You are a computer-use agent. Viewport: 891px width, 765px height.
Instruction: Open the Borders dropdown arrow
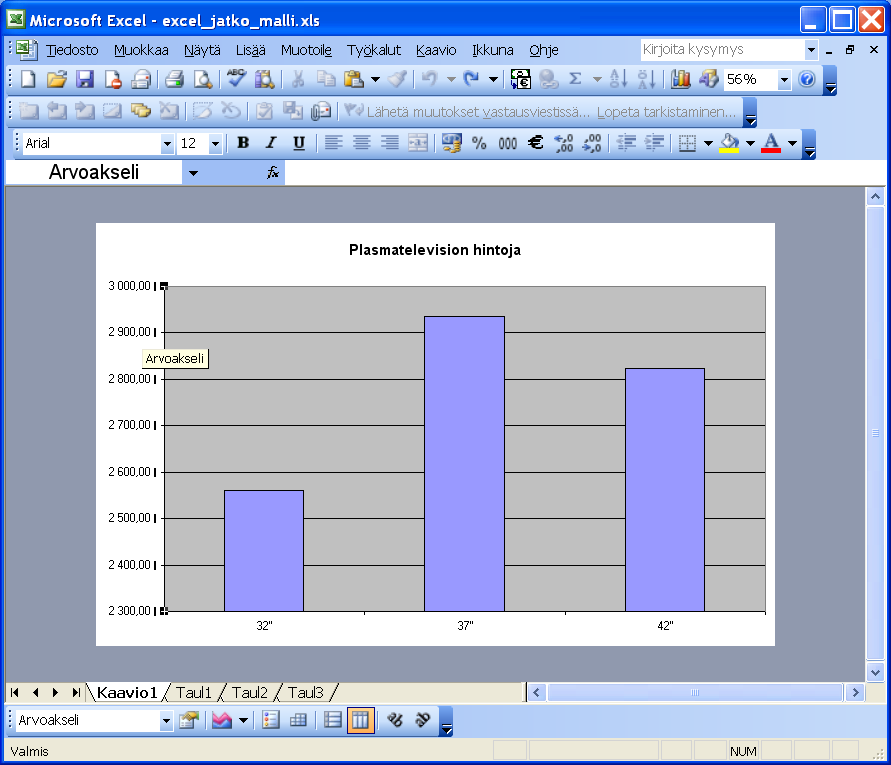pos(708,143)
